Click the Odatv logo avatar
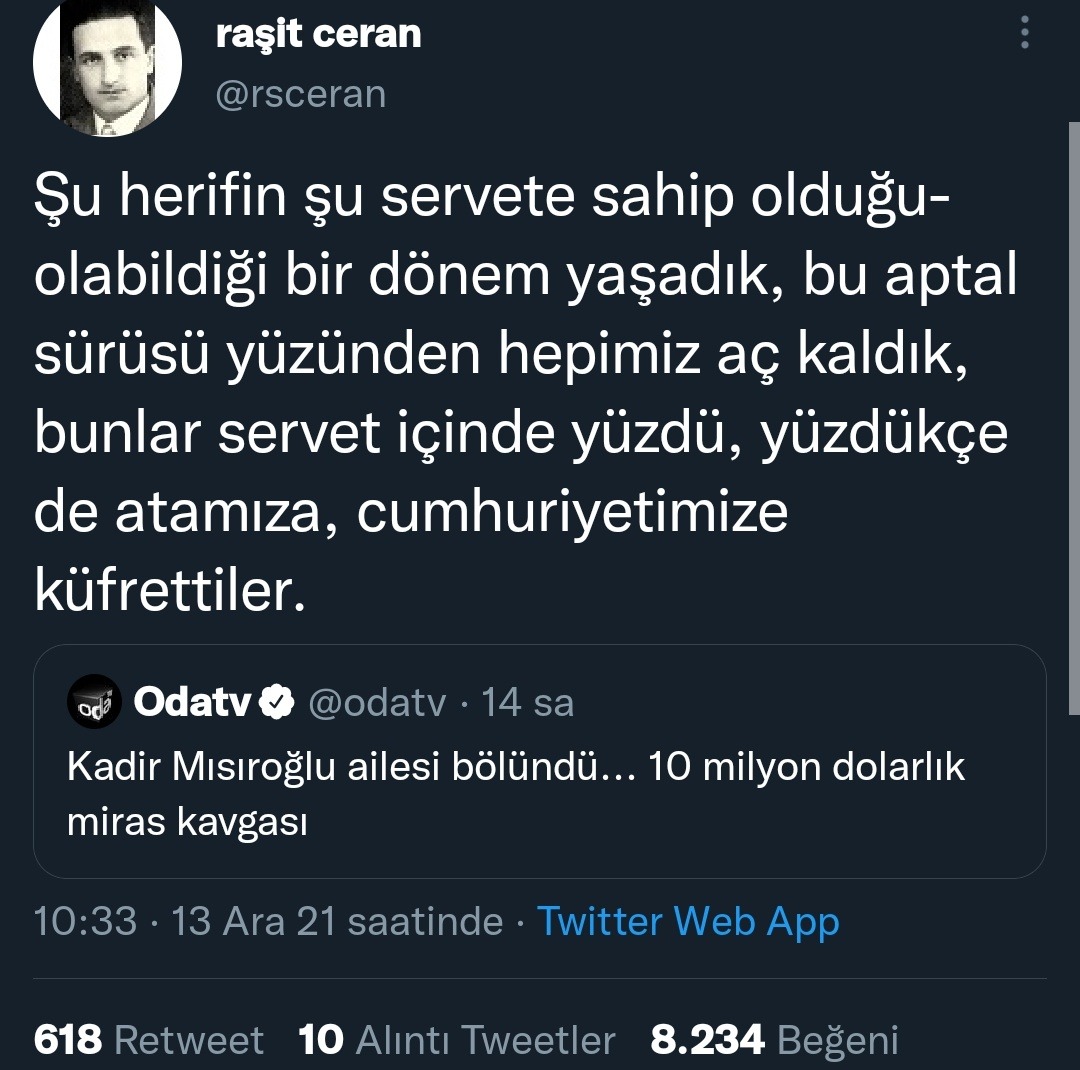 point(93,703)
